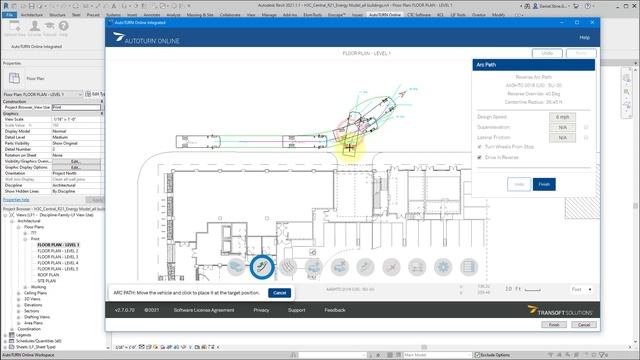Click Undo button in Arc Path panel
Viewport: 640px width, 360px height.
pyautogui.click(x=519, y=184)
